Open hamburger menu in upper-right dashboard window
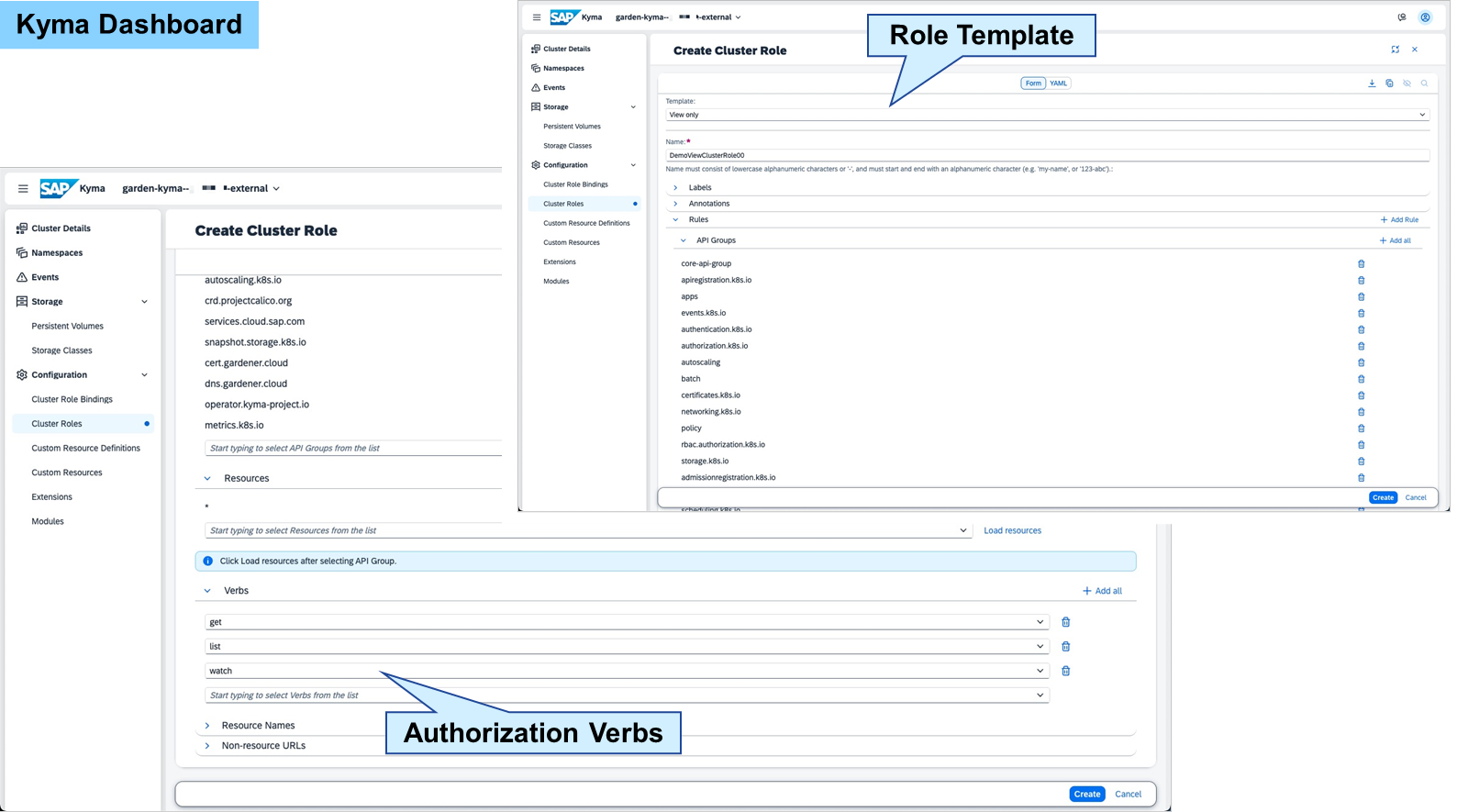Image resolution: width=1468 pixels, height=812 pixels. pyautogui.click(x=537, y=17)
